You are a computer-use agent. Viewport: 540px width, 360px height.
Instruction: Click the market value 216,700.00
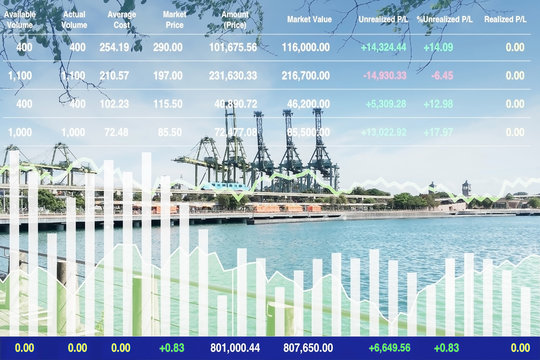(x=305, y=75)
